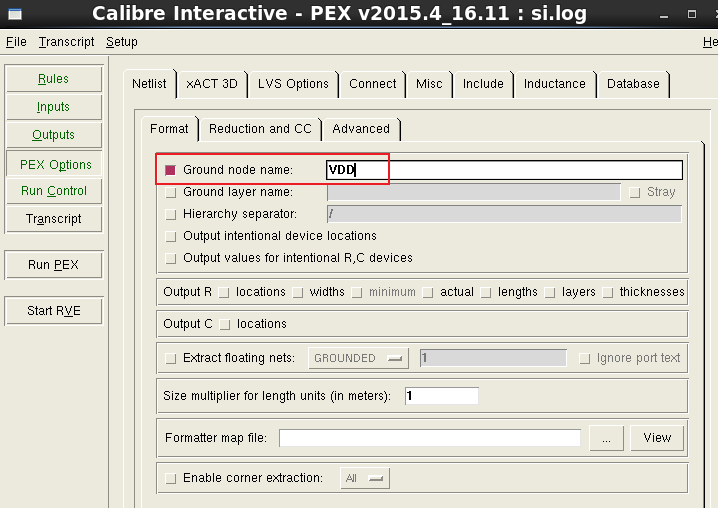The width and height of the screenshot is (718, 508).
Task: Toggle the Extract floating nets checkbox
Action: point(170,358)
